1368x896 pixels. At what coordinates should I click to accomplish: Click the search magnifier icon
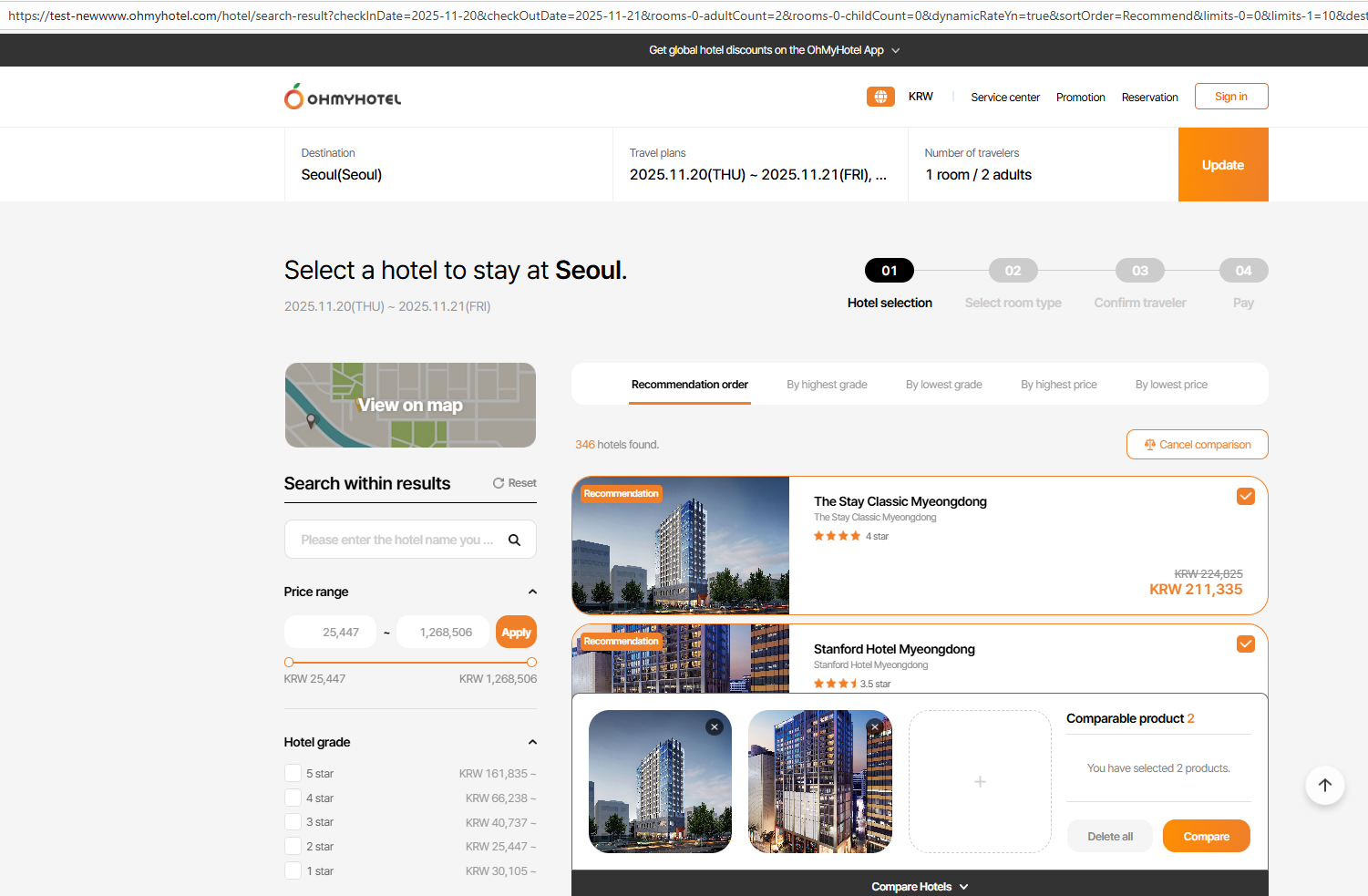(514, 540)
